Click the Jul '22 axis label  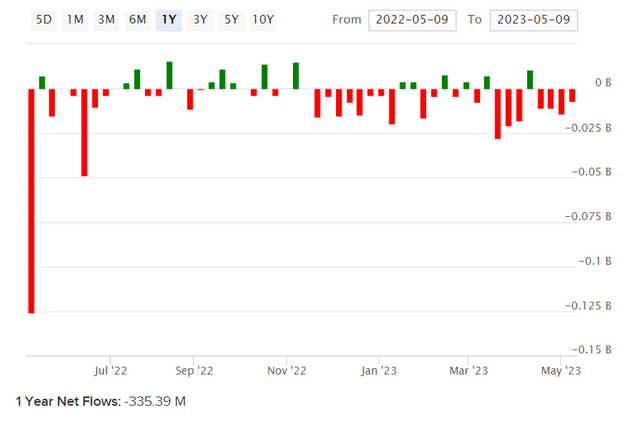(x=110, y=371)
